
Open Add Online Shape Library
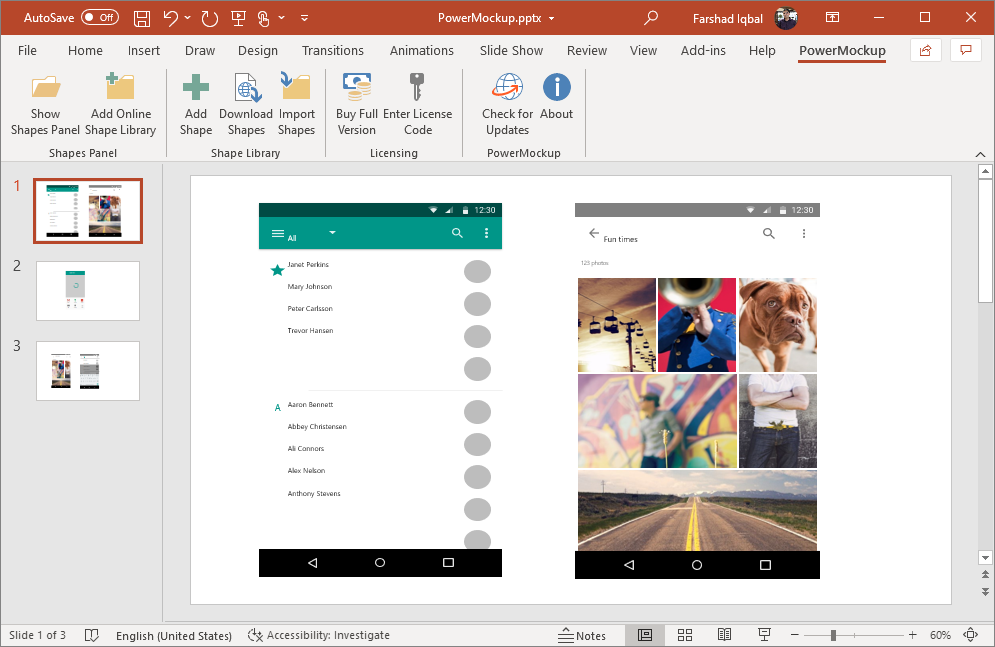click(120, 88)
